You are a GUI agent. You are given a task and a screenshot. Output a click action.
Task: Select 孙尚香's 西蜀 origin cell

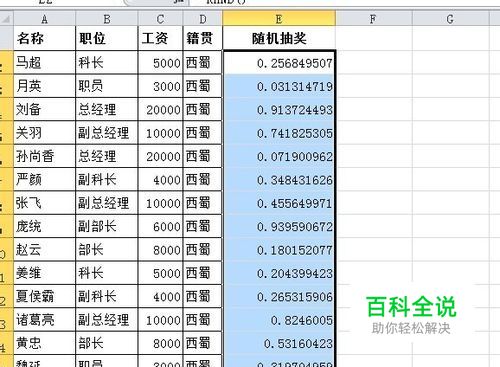click(203, 156)
